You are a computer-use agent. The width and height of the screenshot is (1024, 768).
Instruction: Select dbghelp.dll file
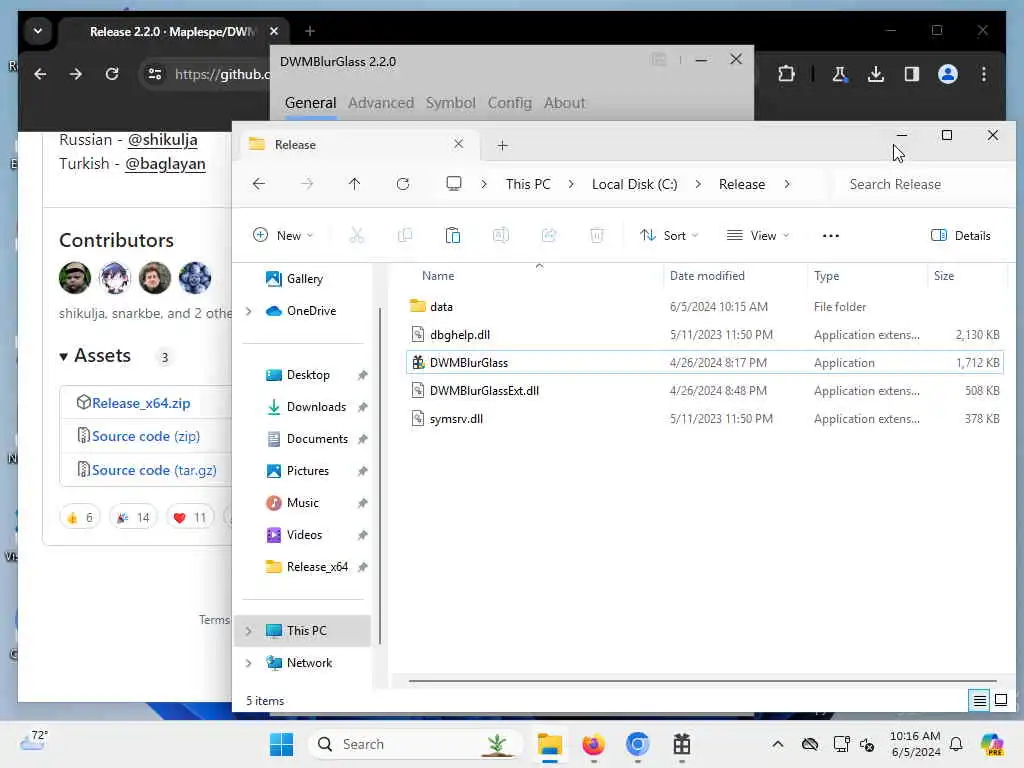(x=704, y=334)
